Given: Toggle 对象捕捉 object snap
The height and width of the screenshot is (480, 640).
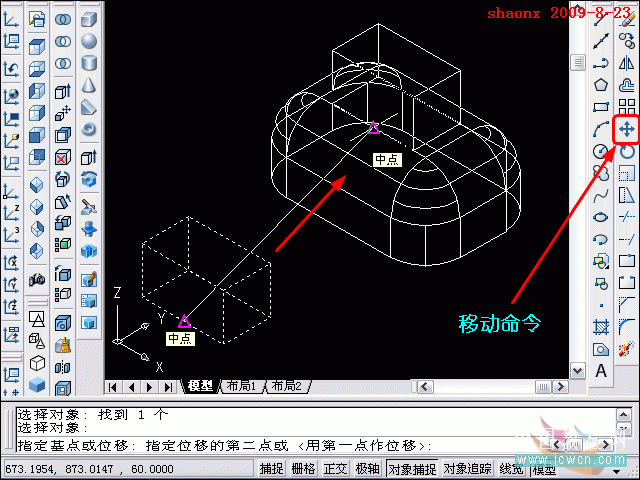Looking at the screenshot, I should click(x=412, y=469).
